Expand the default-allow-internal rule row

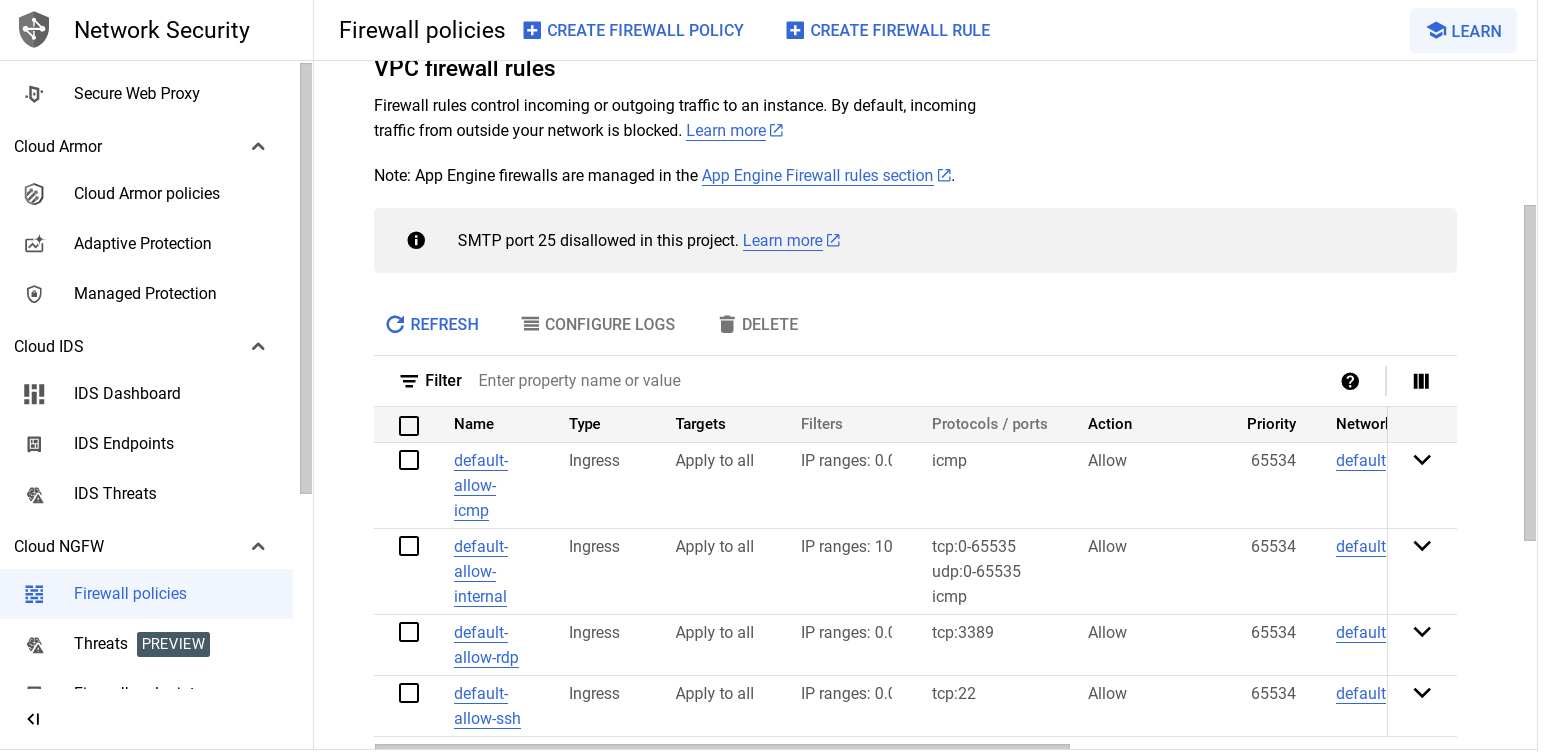point(1422,546)
